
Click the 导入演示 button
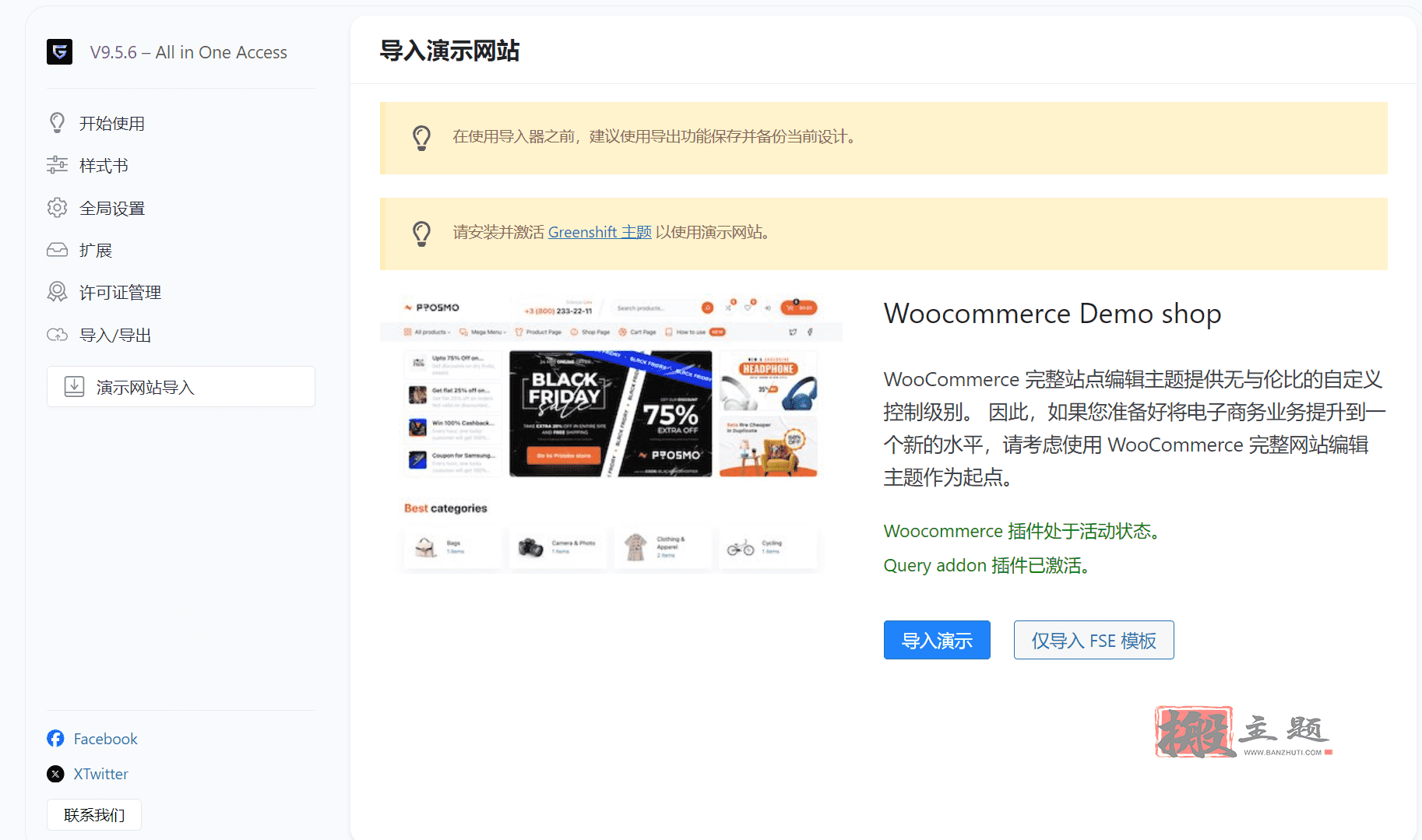pyautogui.click(x=937, y=640)
